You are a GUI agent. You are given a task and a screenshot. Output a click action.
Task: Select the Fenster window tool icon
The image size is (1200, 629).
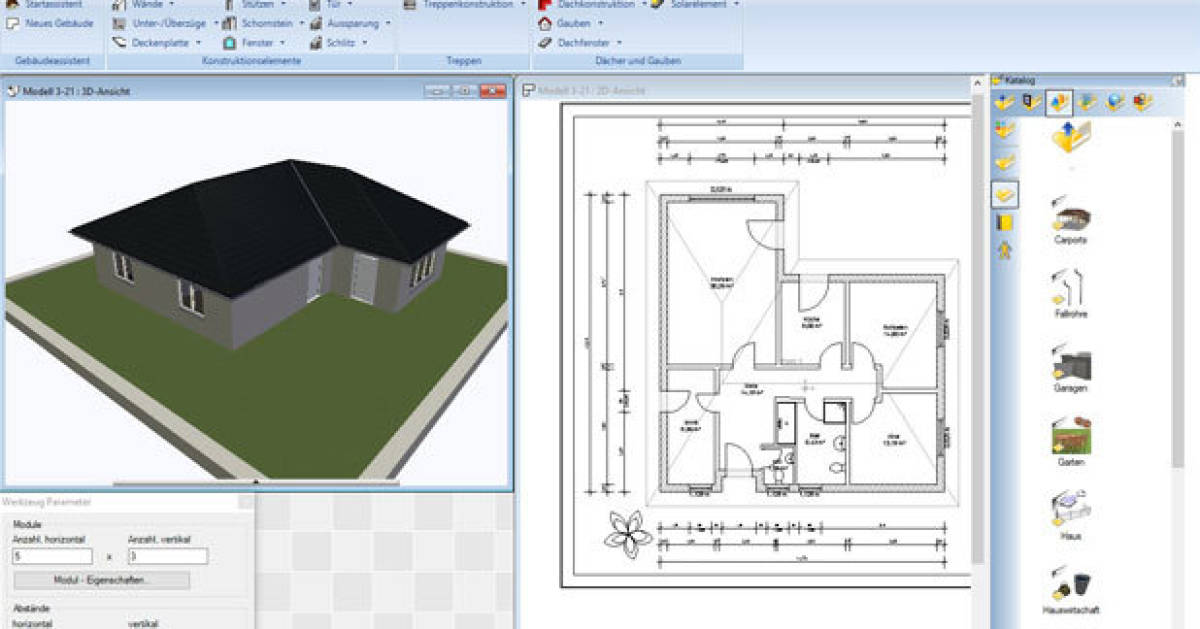229,42
